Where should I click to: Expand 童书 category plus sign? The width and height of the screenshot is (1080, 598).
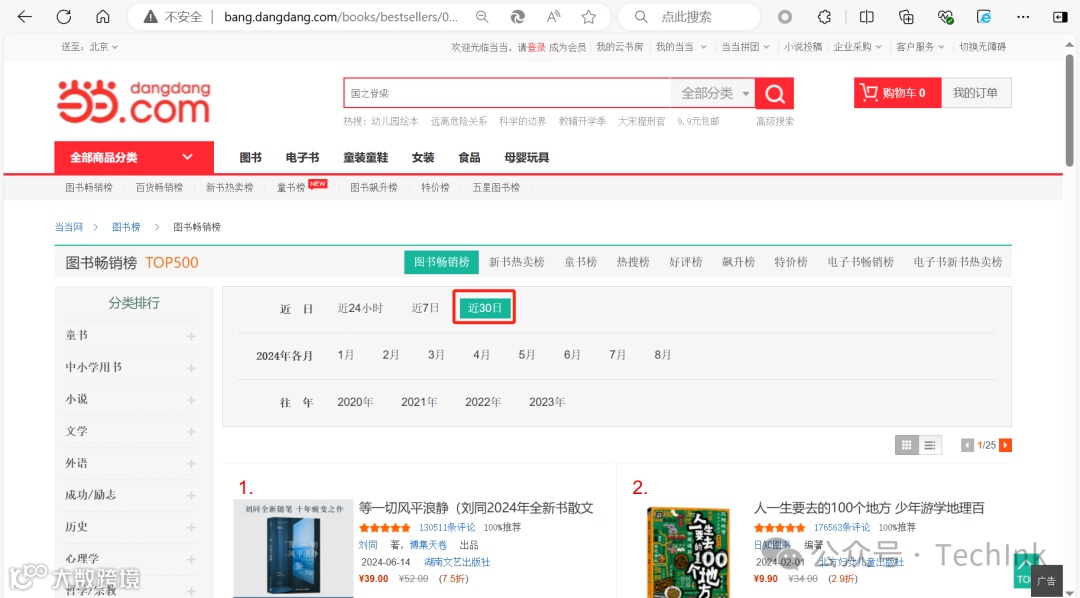tap(191, 336)
